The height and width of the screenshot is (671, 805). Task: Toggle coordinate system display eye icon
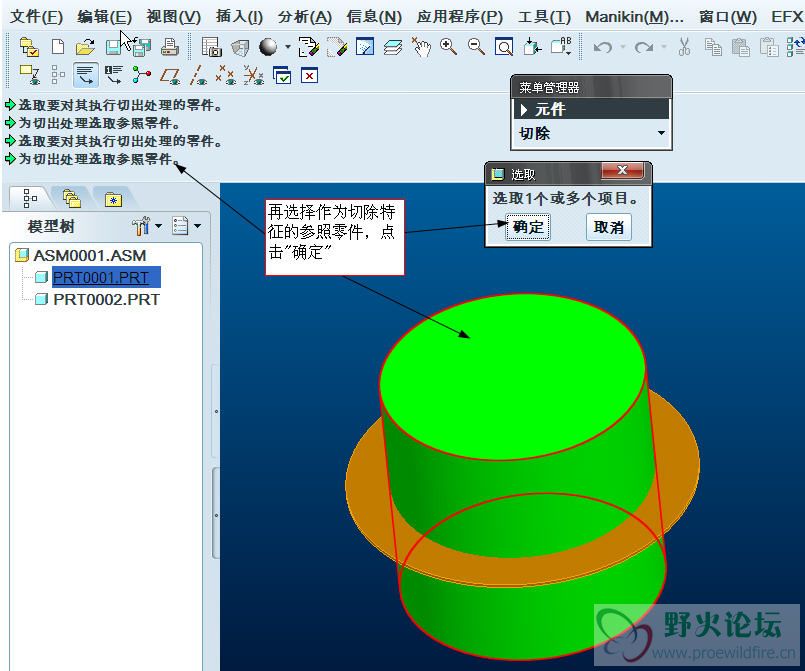(254, 75)
